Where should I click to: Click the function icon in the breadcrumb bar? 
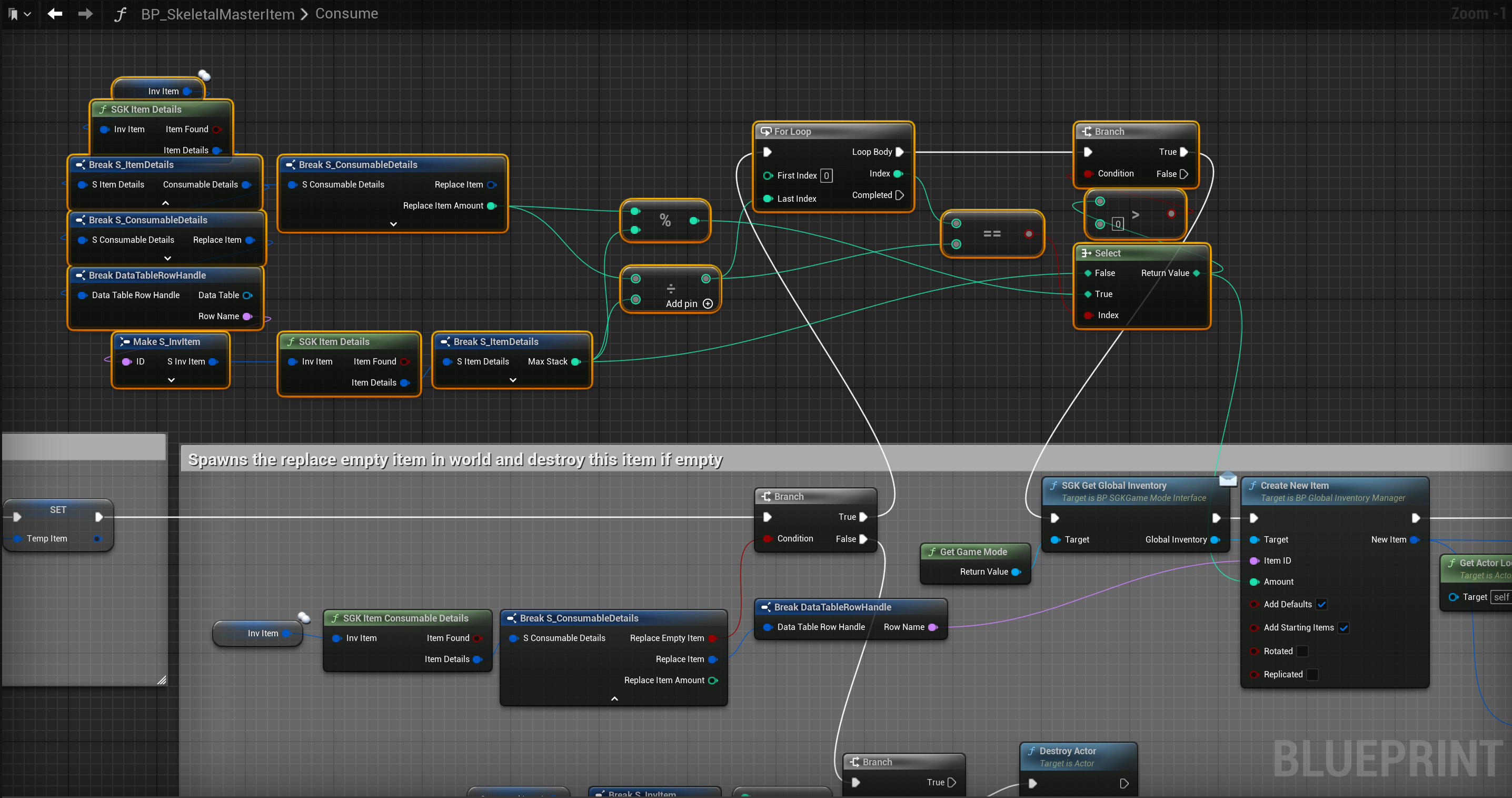120,14
